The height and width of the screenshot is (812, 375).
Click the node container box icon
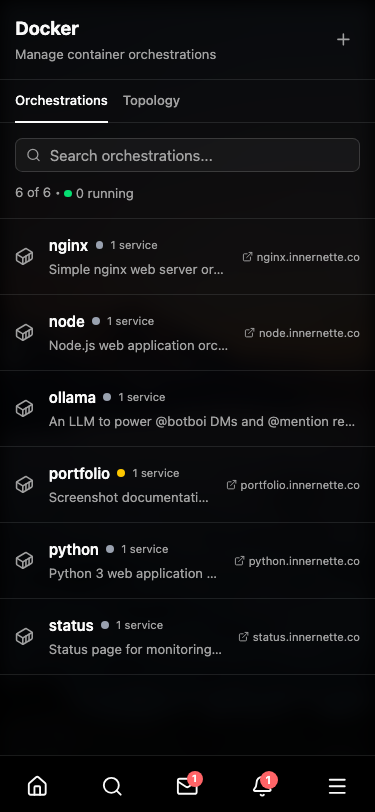click(24, 332)
